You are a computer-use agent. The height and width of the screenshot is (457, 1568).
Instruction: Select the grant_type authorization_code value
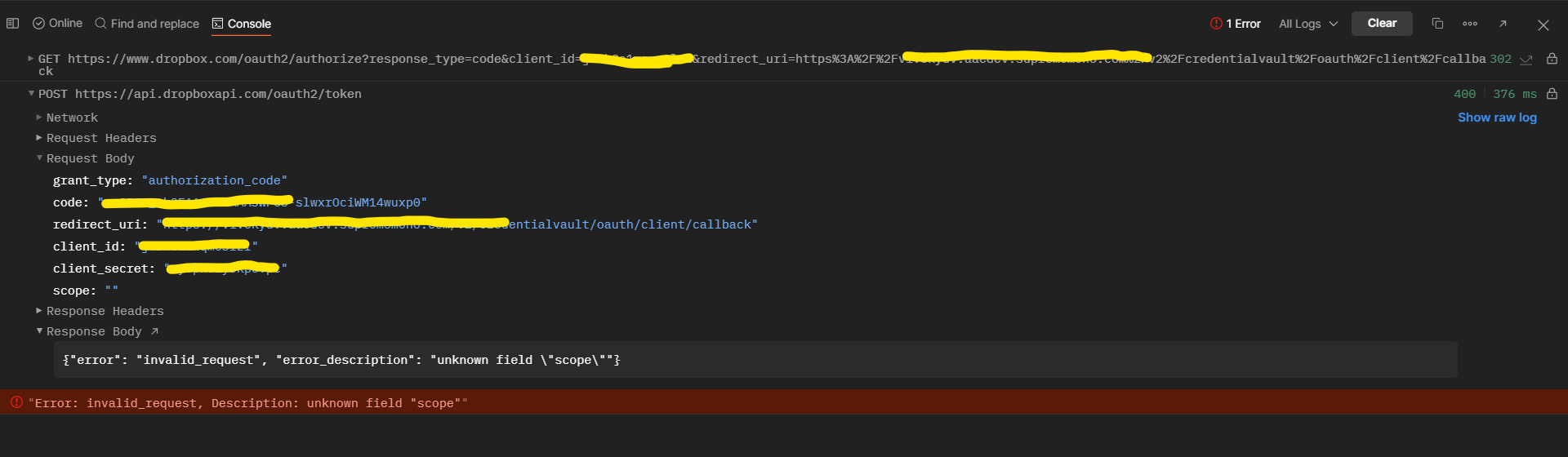[215, 180]
